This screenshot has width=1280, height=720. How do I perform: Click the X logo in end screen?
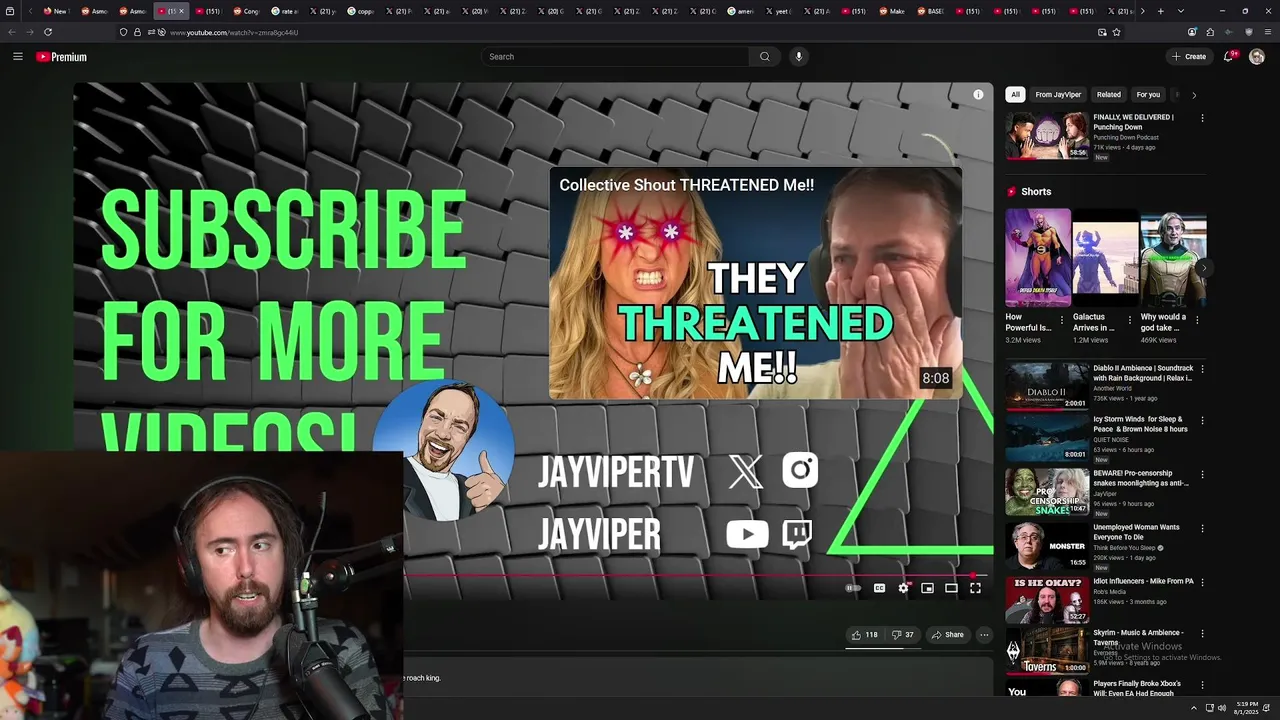tap(745, 471)
